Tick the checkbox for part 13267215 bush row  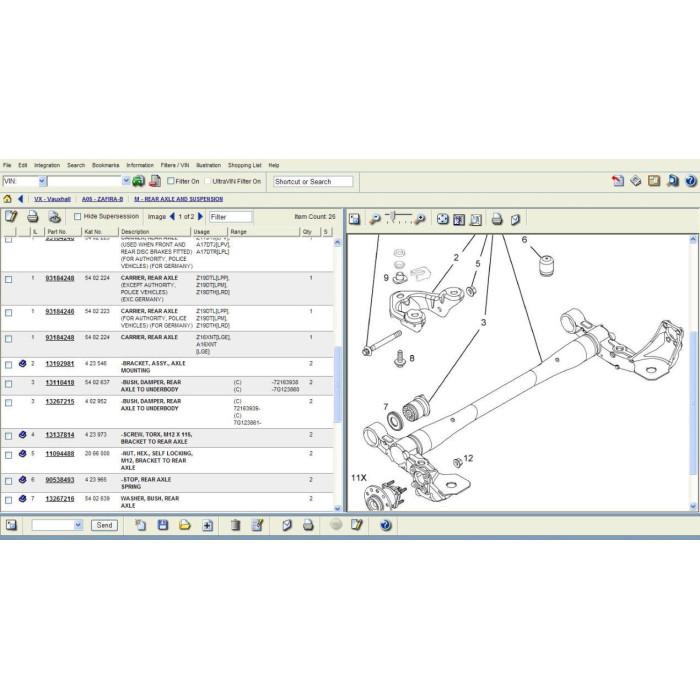pyautogui.click(x=8, y=403)
